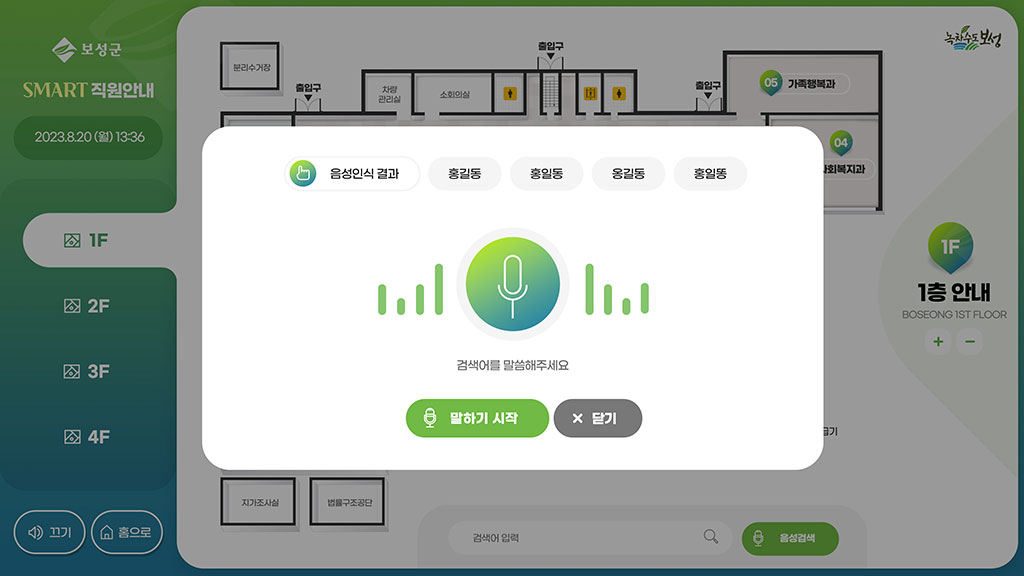Select the 법률구조공단 room on the map
This screenshot has width=1024, height=576.
[347, 502]
